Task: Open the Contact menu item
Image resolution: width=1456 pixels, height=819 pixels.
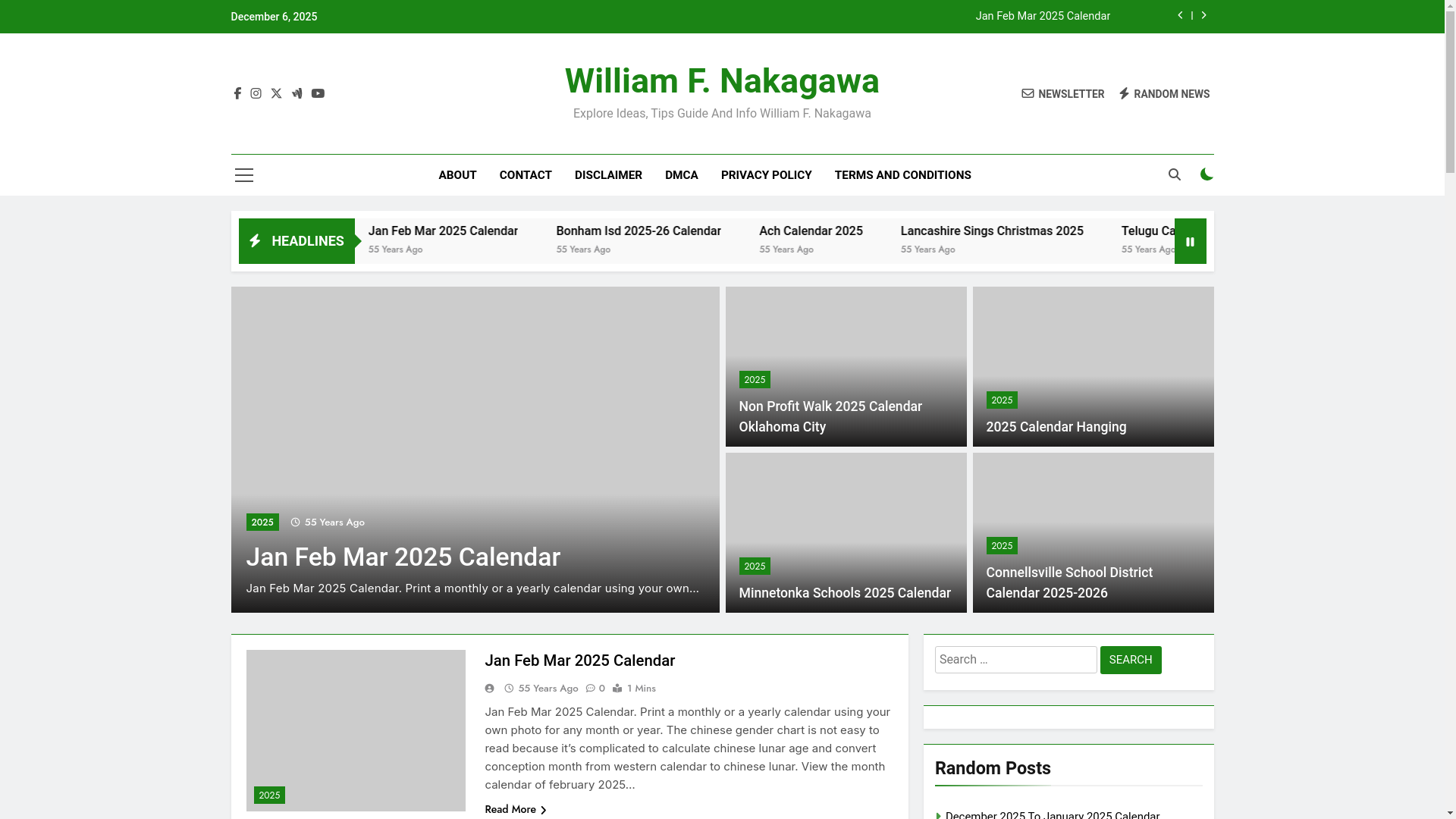Action: tap(526, 175)
